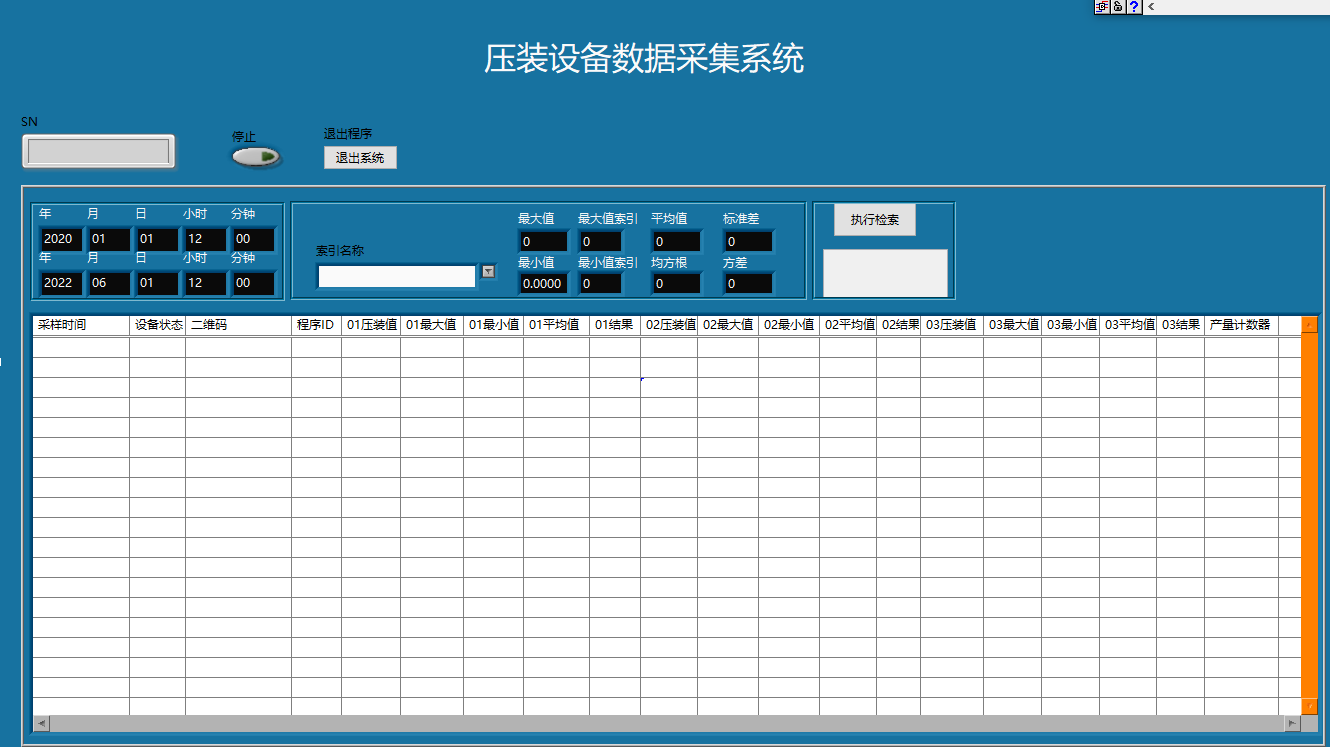Screen dimensions: 1330x747
Task: Select the start year field 2020
Action: point(61,240)
